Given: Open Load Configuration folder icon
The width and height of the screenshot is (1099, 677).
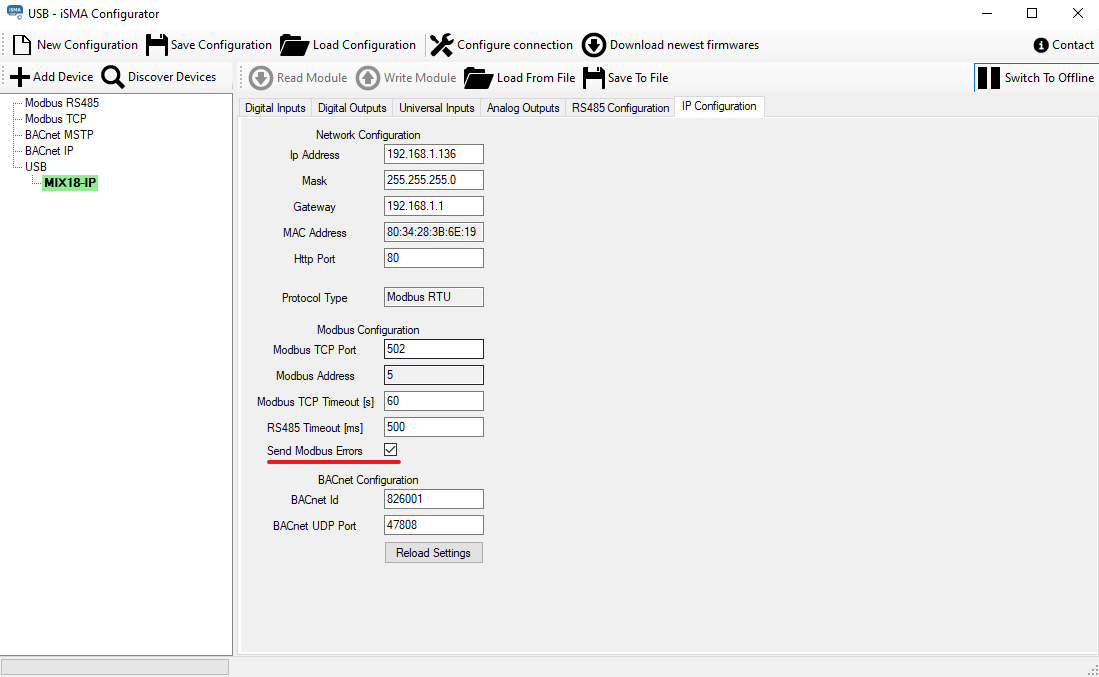Looking at the screenshot, I should [294, 45].
